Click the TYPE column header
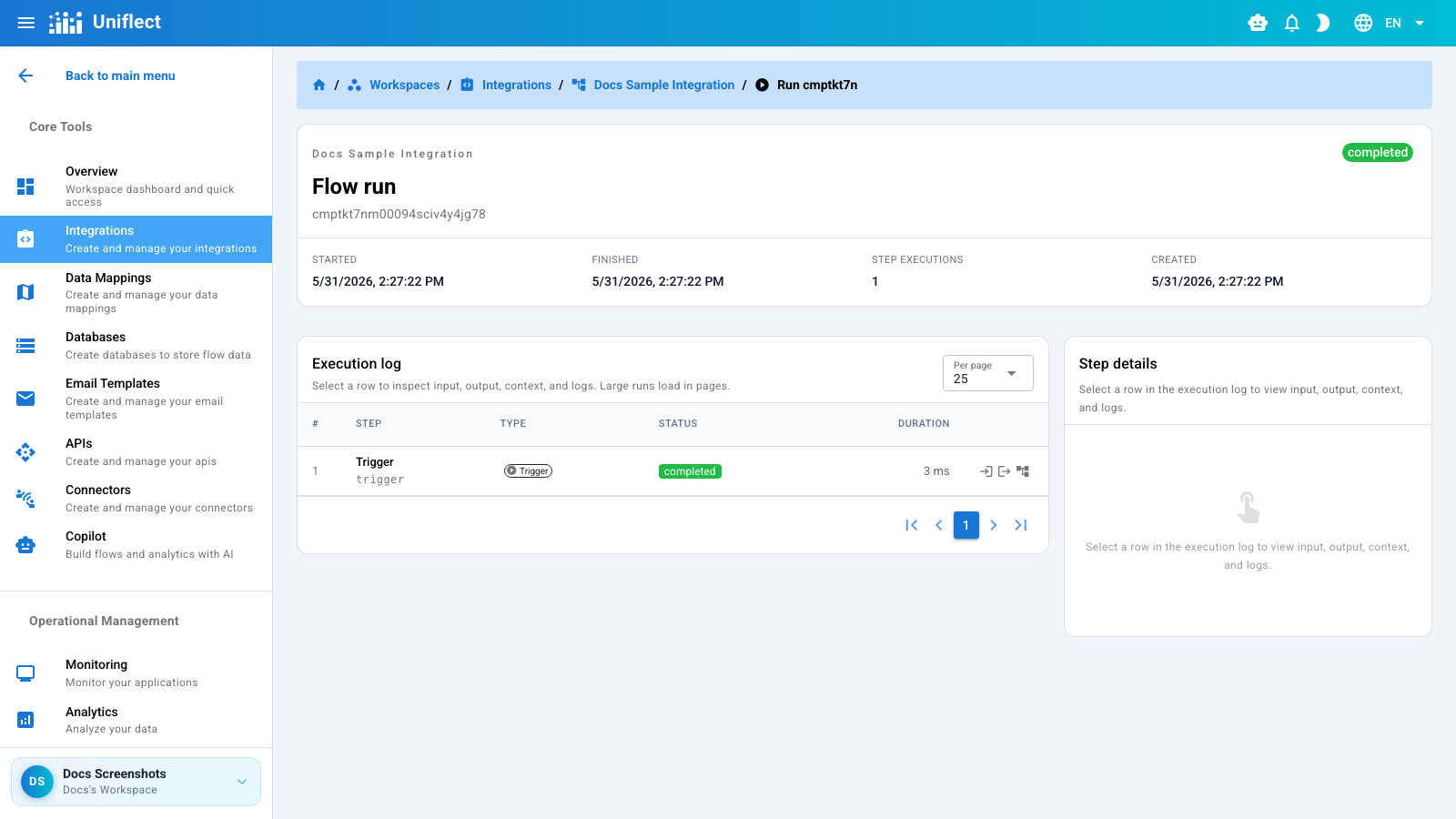Viewport: 1456px width, 819px height. 513,423
